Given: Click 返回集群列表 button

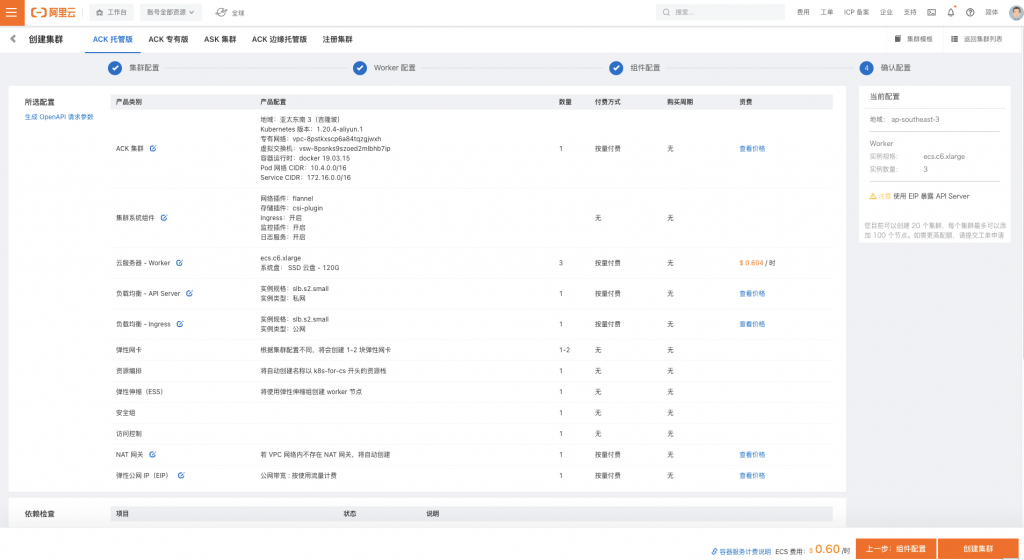Looking at the screenshot, I should pyautogui.click(x=976, y=39).
